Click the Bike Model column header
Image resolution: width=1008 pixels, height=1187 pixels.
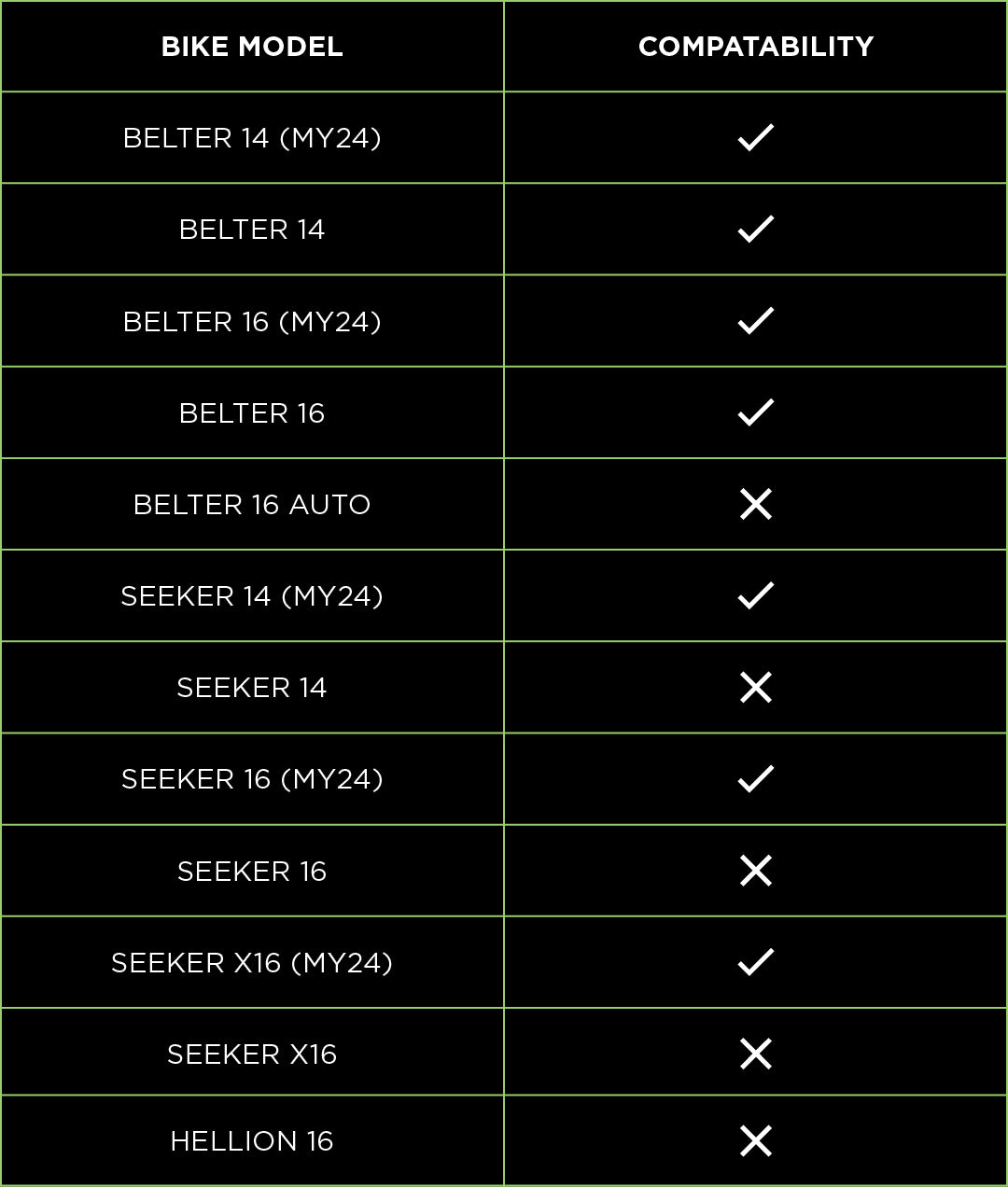pyautogui.click(x=252, y=47)
